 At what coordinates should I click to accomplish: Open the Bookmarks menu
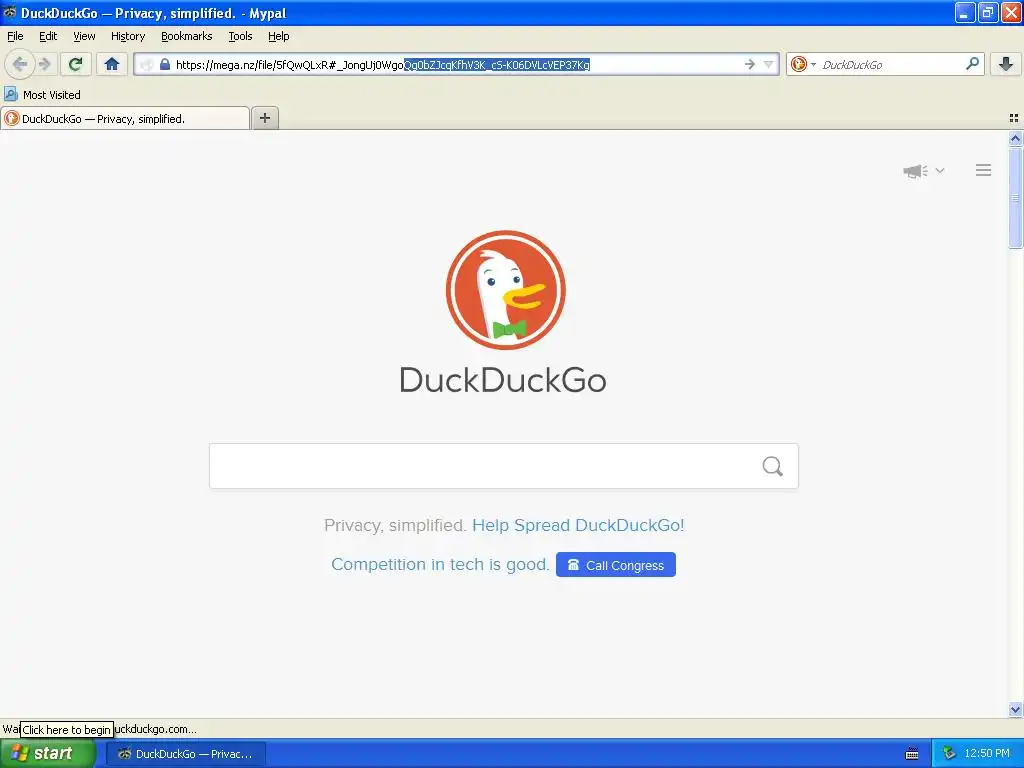(x=187, y=36)
